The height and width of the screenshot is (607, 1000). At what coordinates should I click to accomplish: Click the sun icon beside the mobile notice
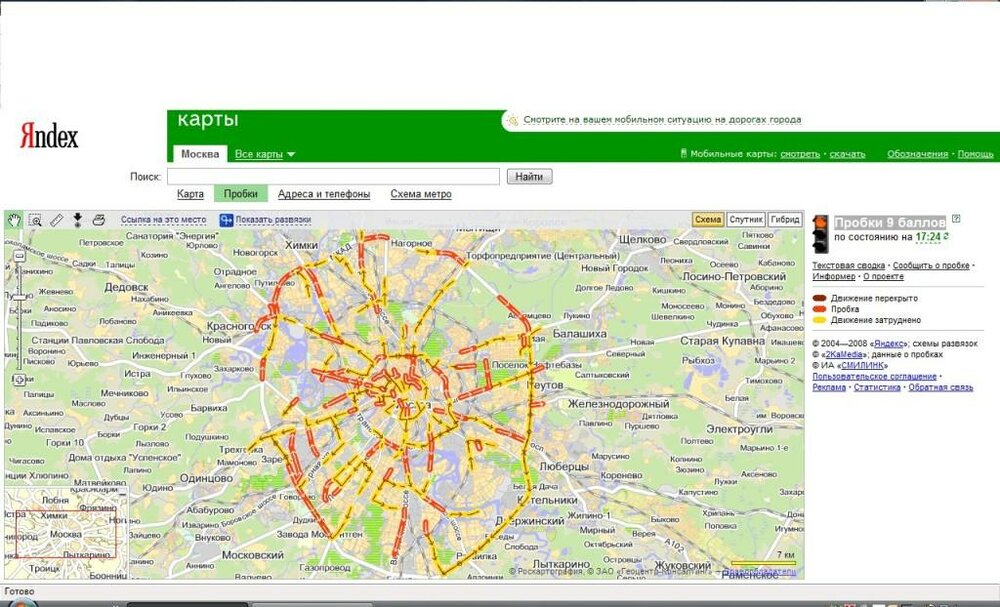pyautogui.click(x=513, y=119)
